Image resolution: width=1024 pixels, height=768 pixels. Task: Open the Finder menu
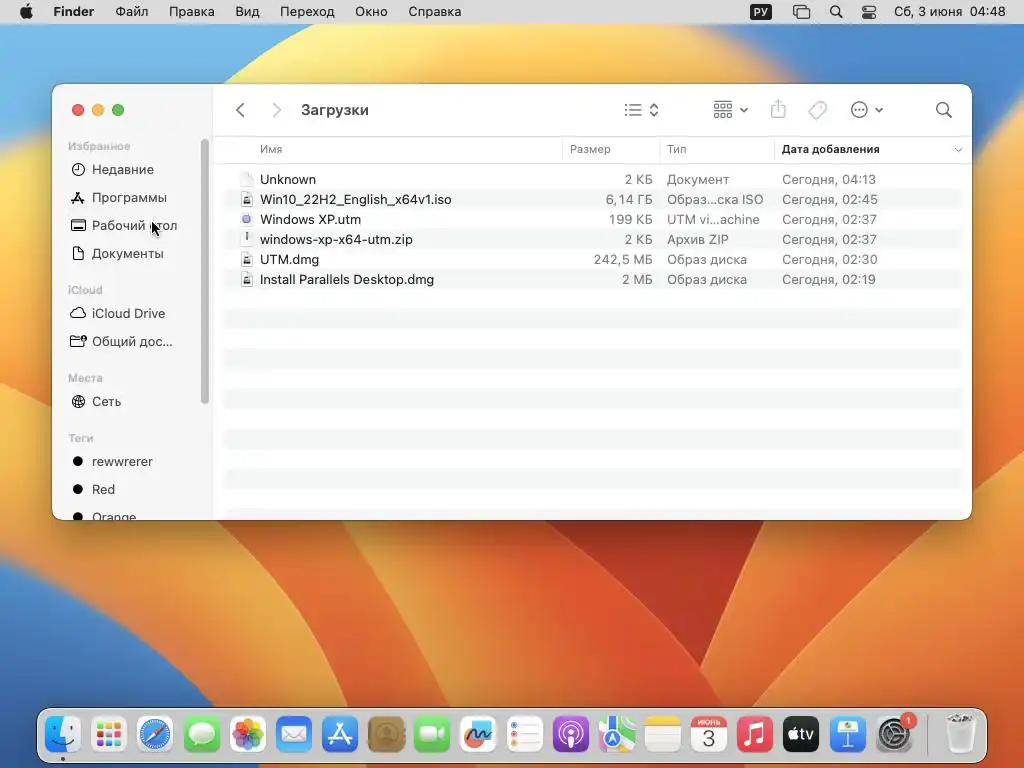(x=74, y=12)
